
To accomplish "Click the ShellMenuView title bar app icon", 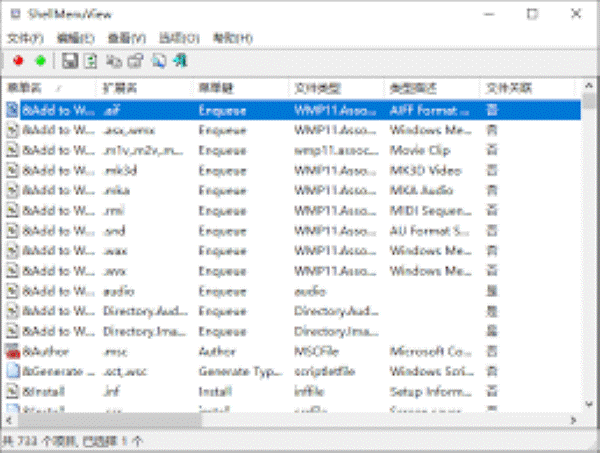I will tap(16, 14).
